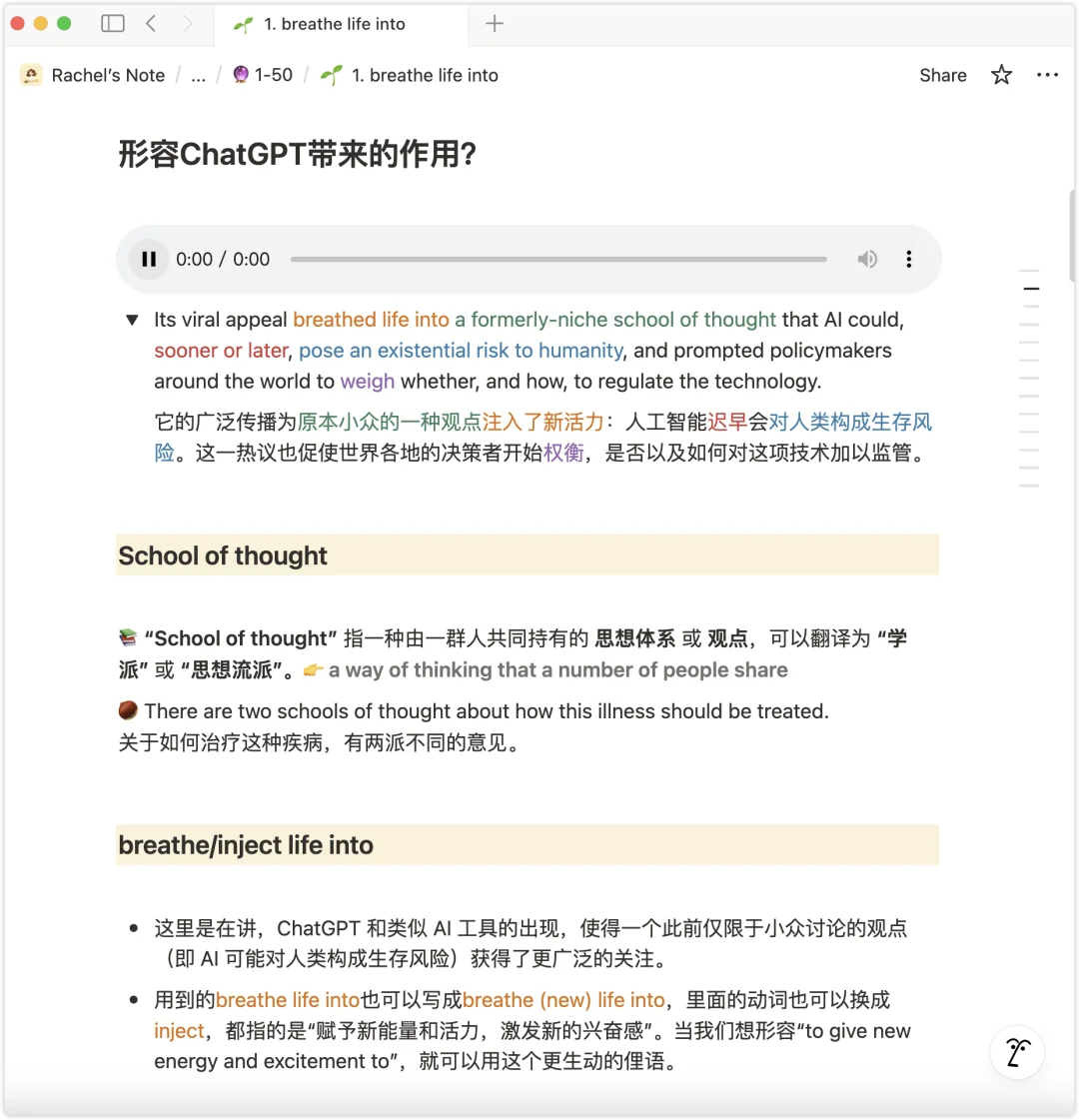Click the audio progress bar
1079x1120 pixels.
click(x=558, y=260)
